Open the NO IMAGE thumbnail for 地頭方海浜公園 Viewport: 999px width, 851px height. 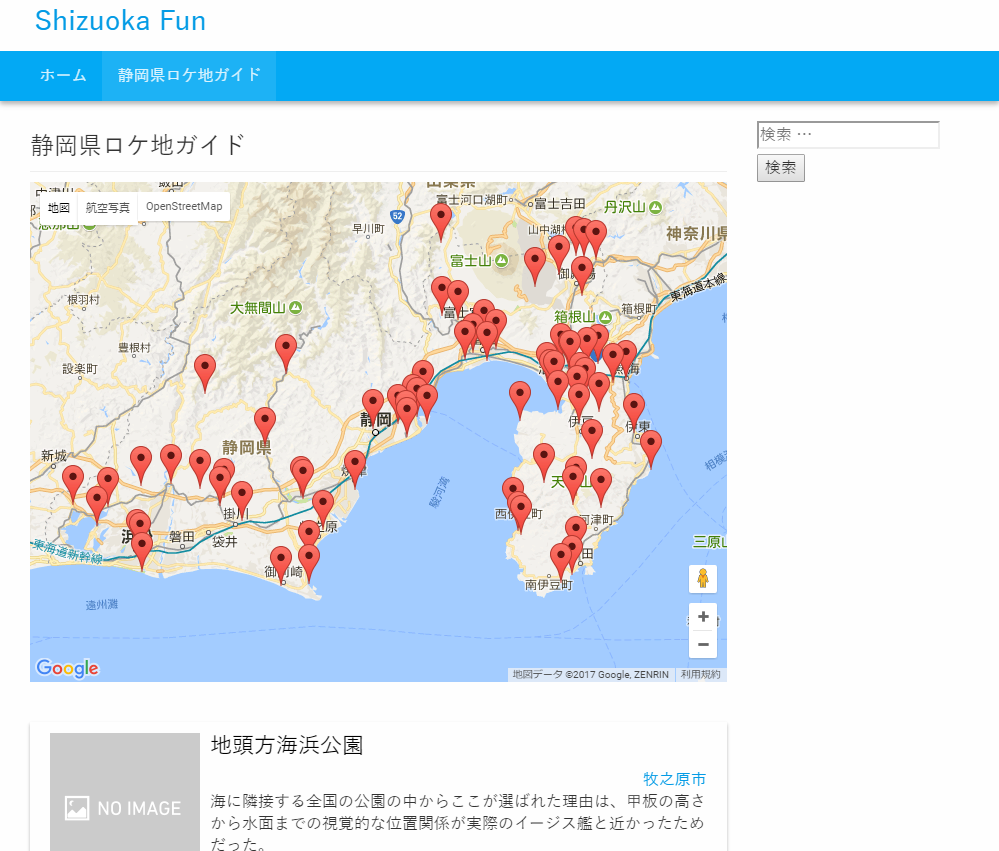coord(125,792)
